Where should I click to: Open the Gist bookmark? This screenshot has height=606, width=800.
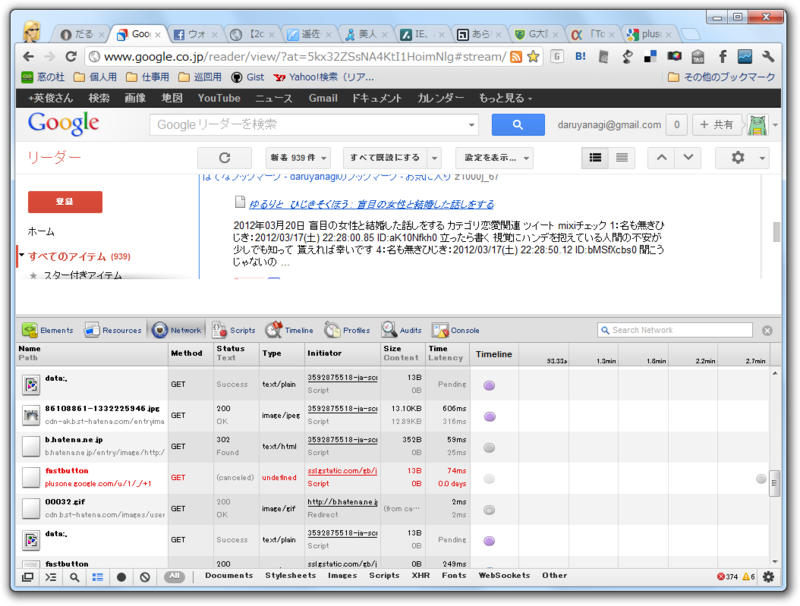click(x=248, y=77)
